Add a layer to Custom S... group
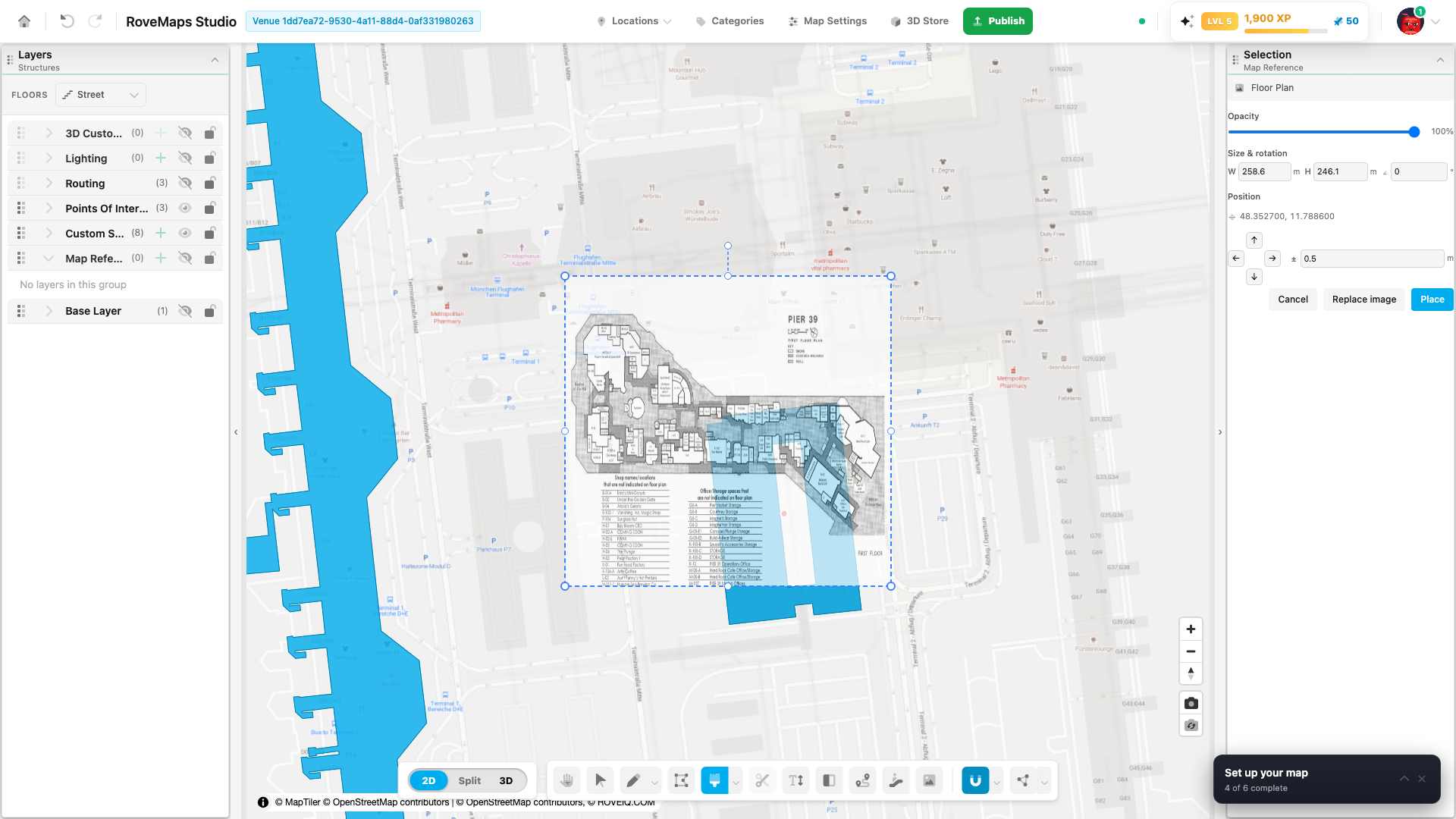Screen dimensions: 1456x819 pos(161,233)
